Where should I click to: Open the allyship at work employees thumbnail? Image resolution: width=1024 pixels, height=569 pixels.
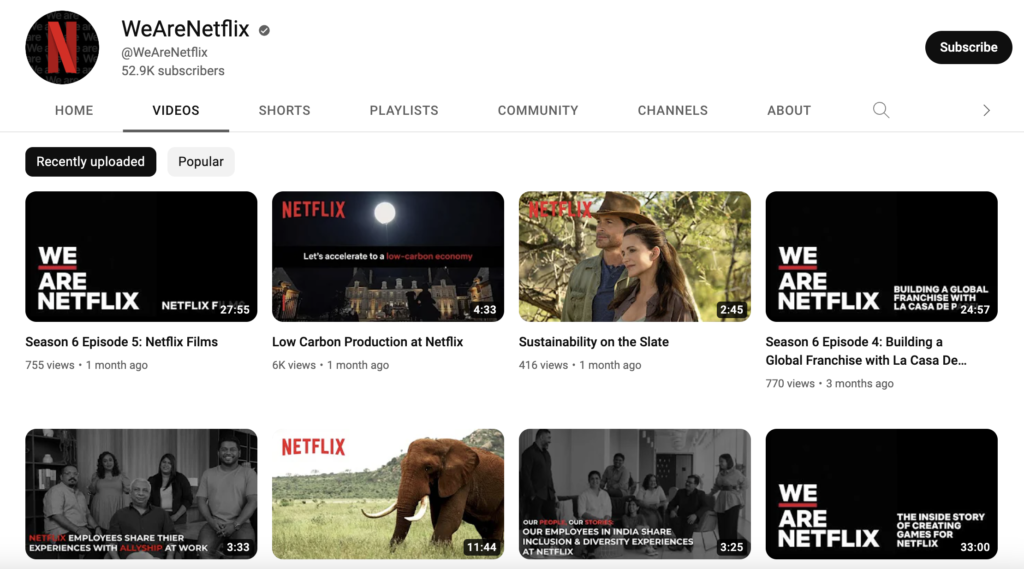(x=141, y=494)
